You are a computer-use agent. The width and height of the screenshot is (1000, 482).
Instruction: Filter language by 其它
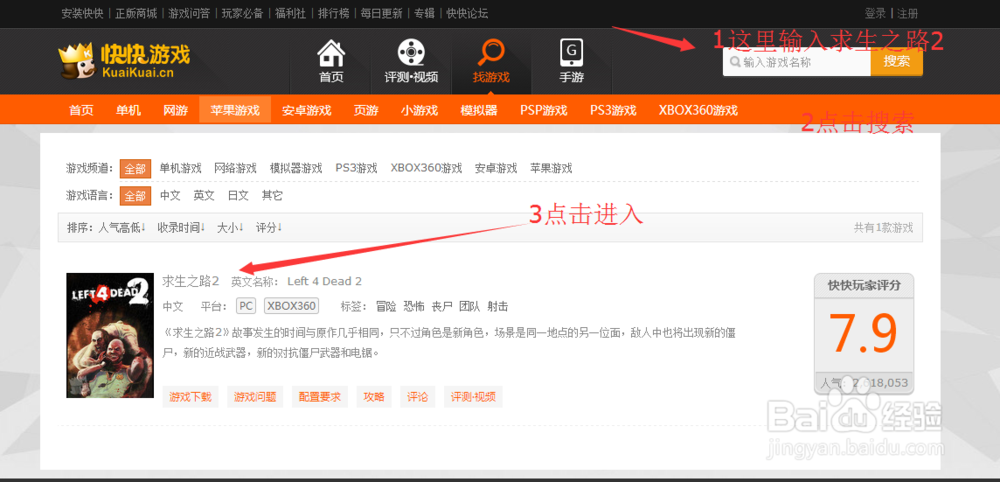(x=272, y=196)
